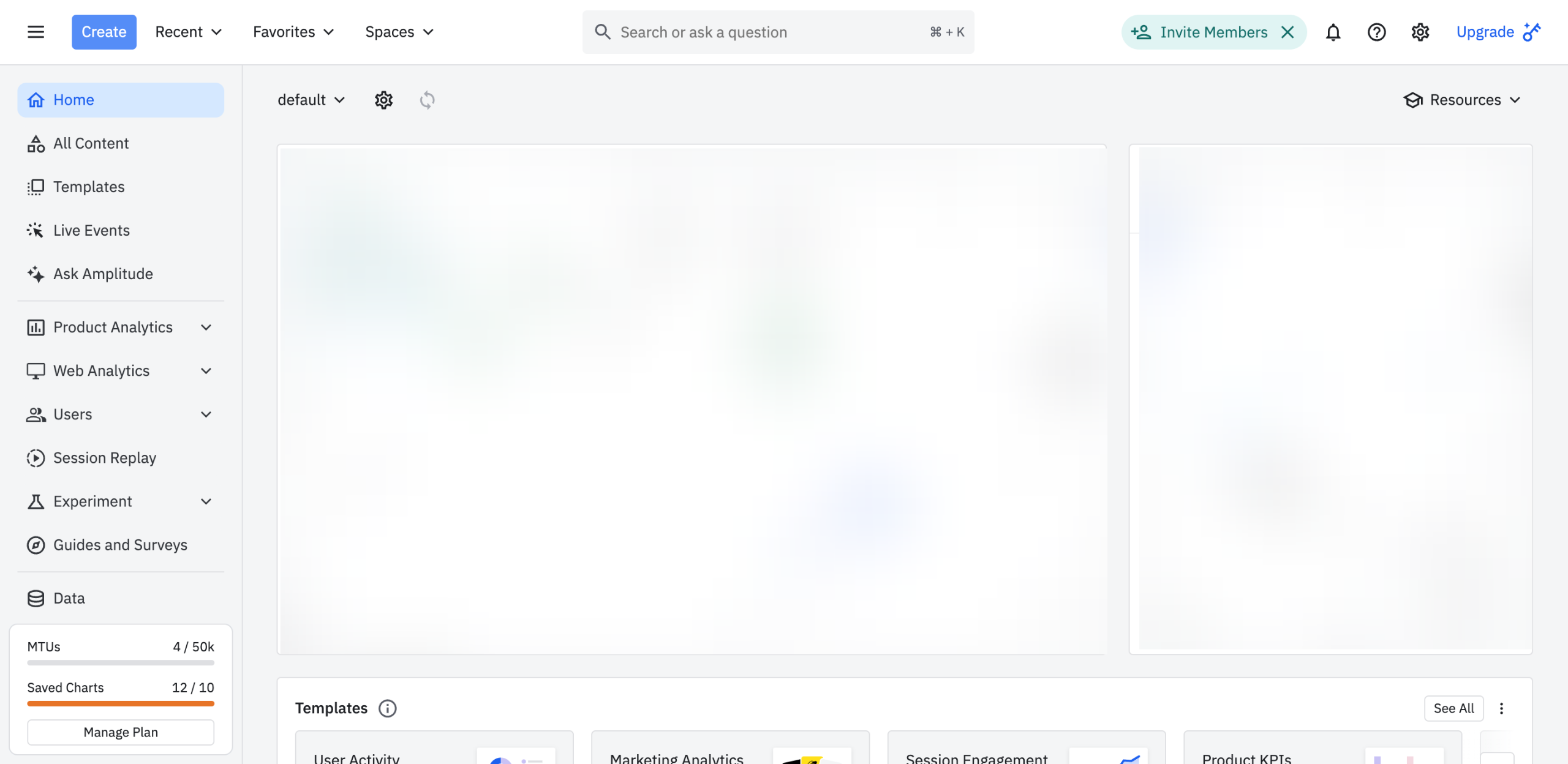Screen dimensions: 1568x764
Task: Select Session Replay in sidebar
Action: click(104, 458)
